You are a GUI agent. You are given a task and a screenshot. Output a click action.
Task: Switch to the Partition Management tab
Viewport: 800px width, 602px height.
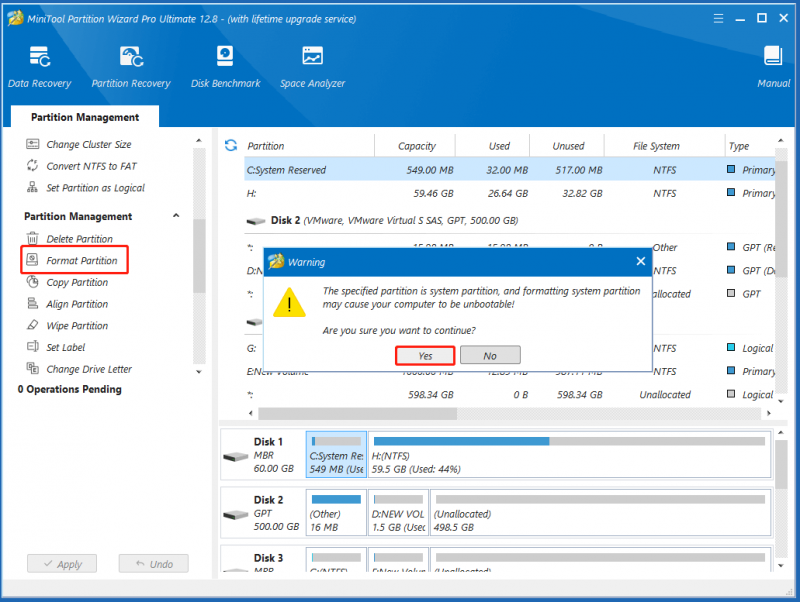[x=85, y=117]
